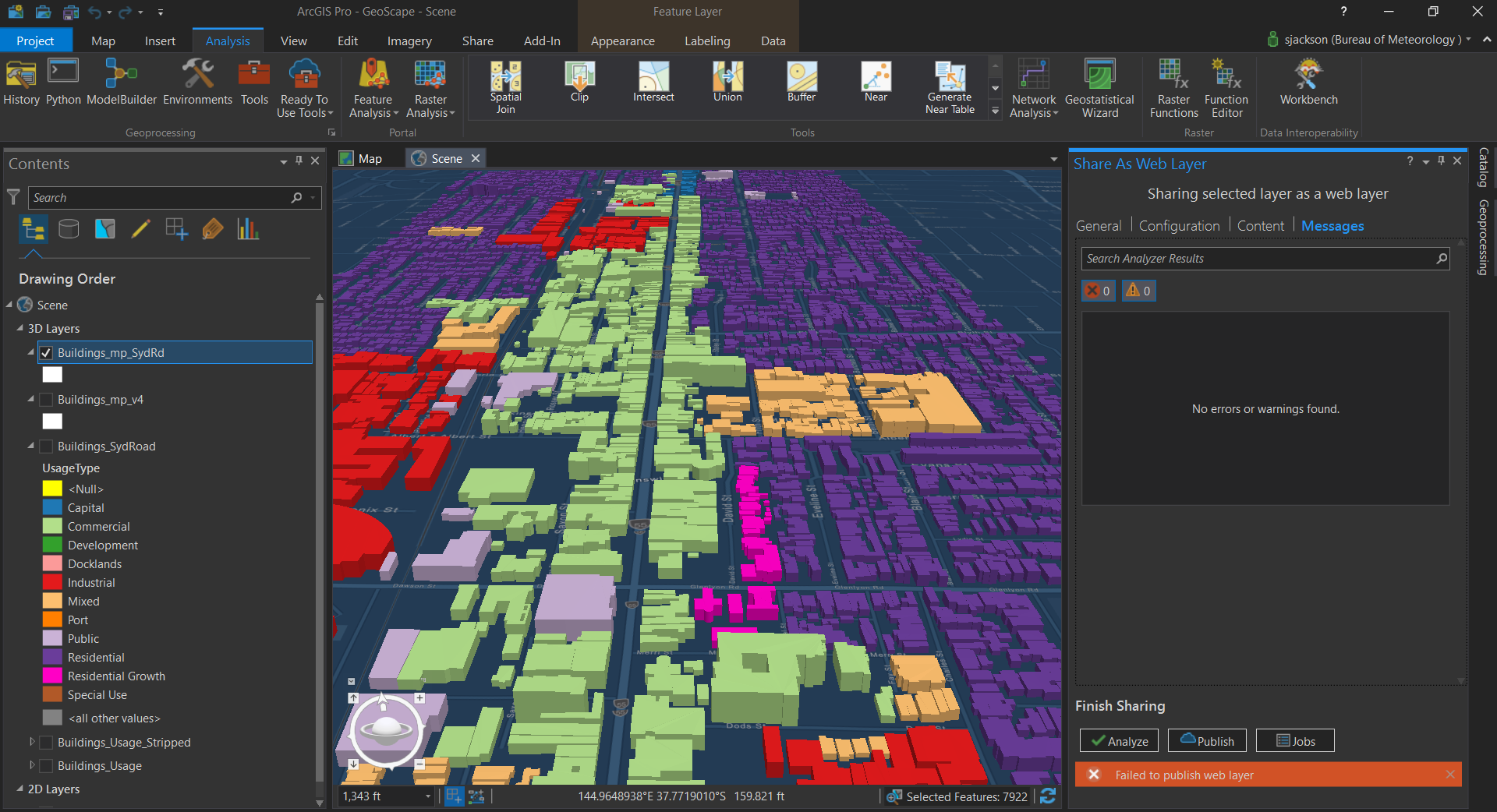1497x812 pixels.
Task: Open the Python window
Action: click(63, 83)
